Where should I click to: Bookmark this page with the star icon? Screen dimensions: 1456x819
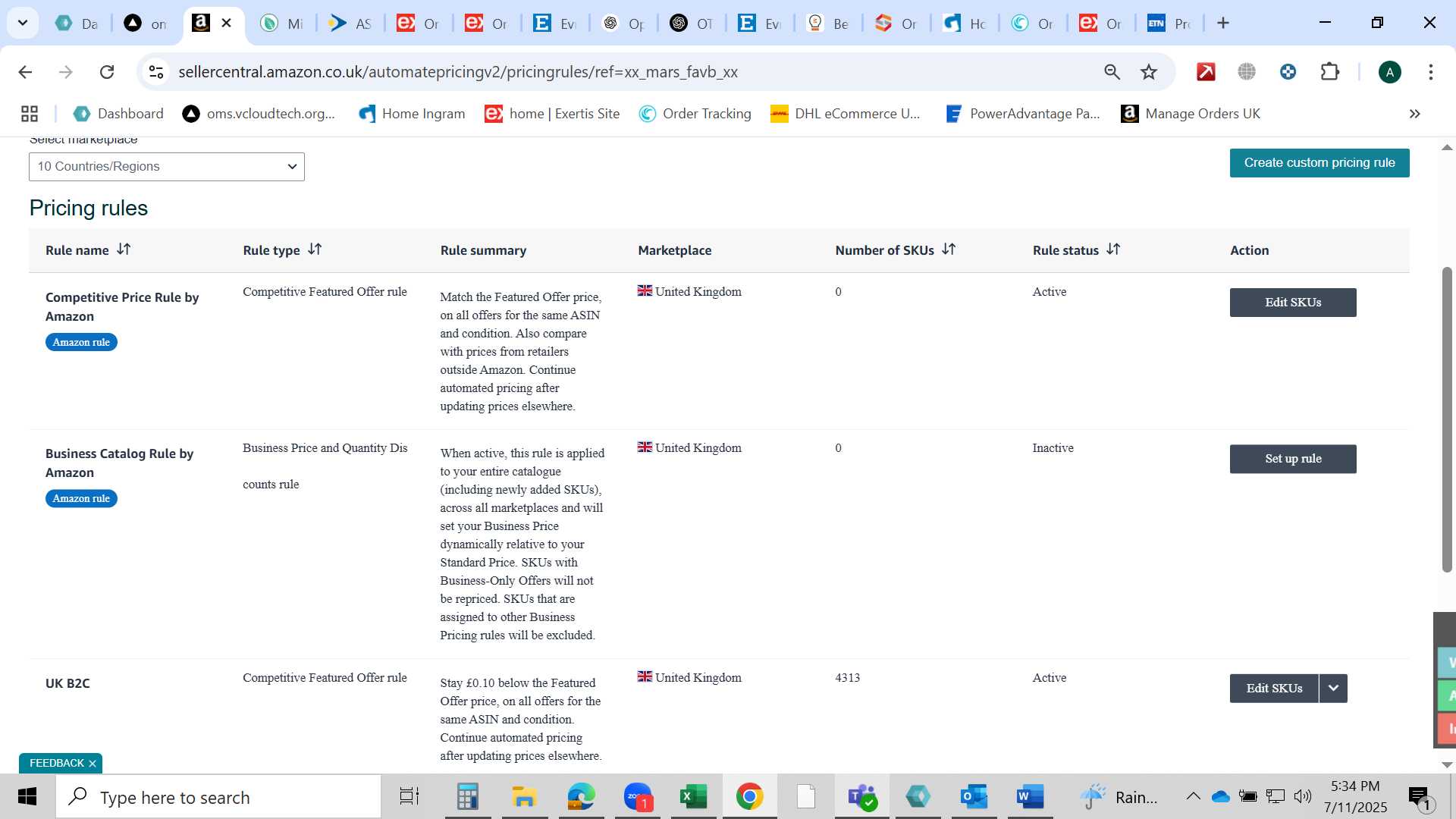[x=1149, y=72]
